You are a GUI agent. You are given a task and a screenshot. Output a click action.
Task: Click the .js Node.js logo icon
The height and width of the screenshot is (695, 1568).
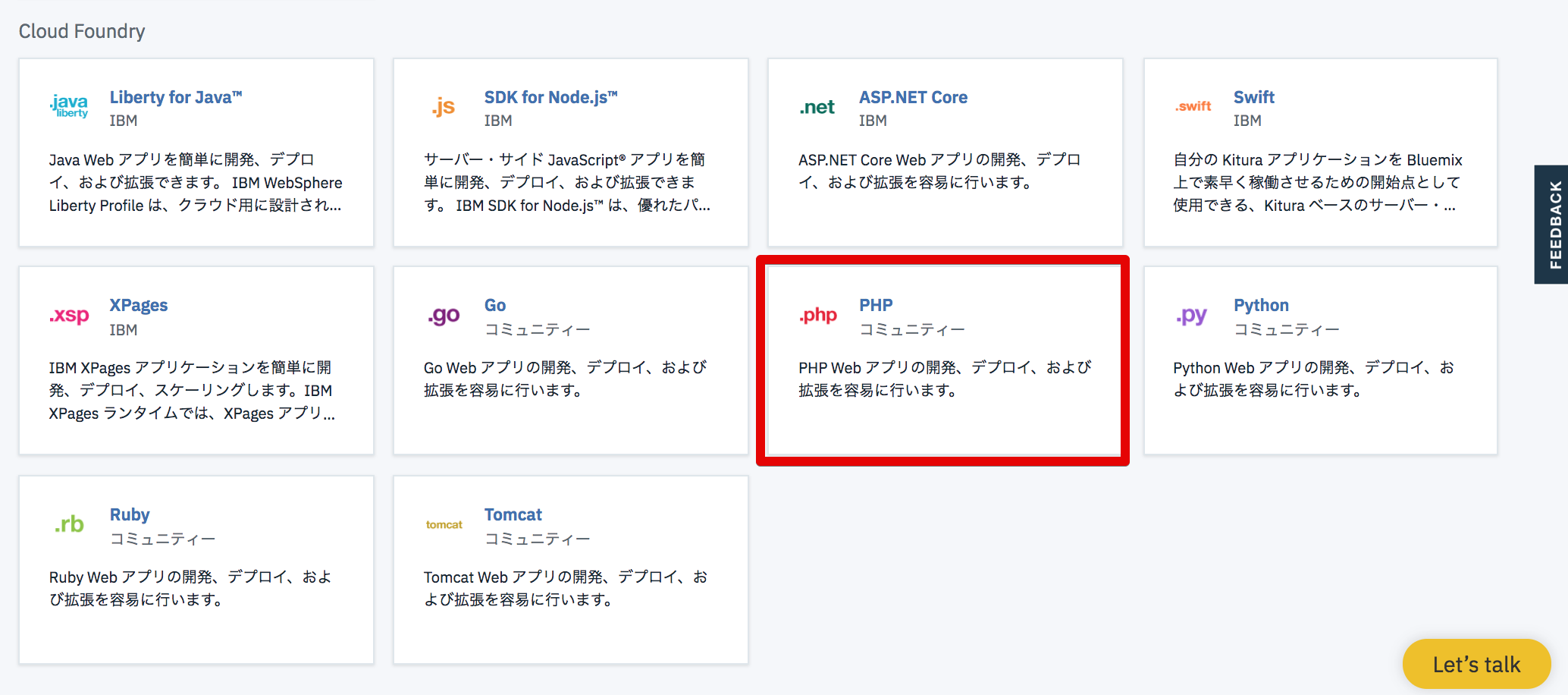click(444, 107)
